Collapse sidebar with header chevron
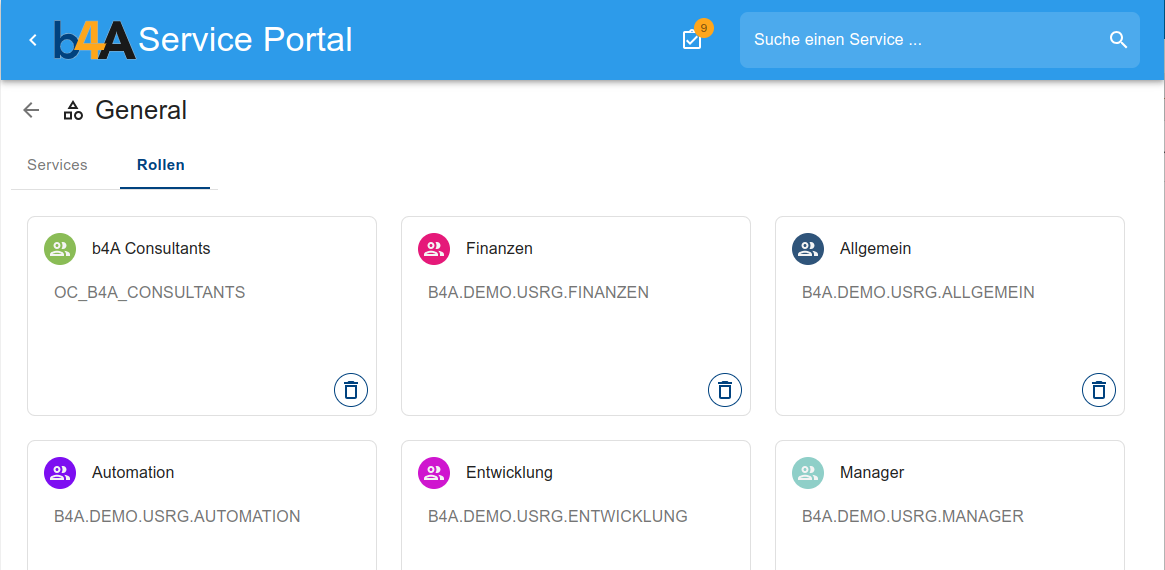 33,40
